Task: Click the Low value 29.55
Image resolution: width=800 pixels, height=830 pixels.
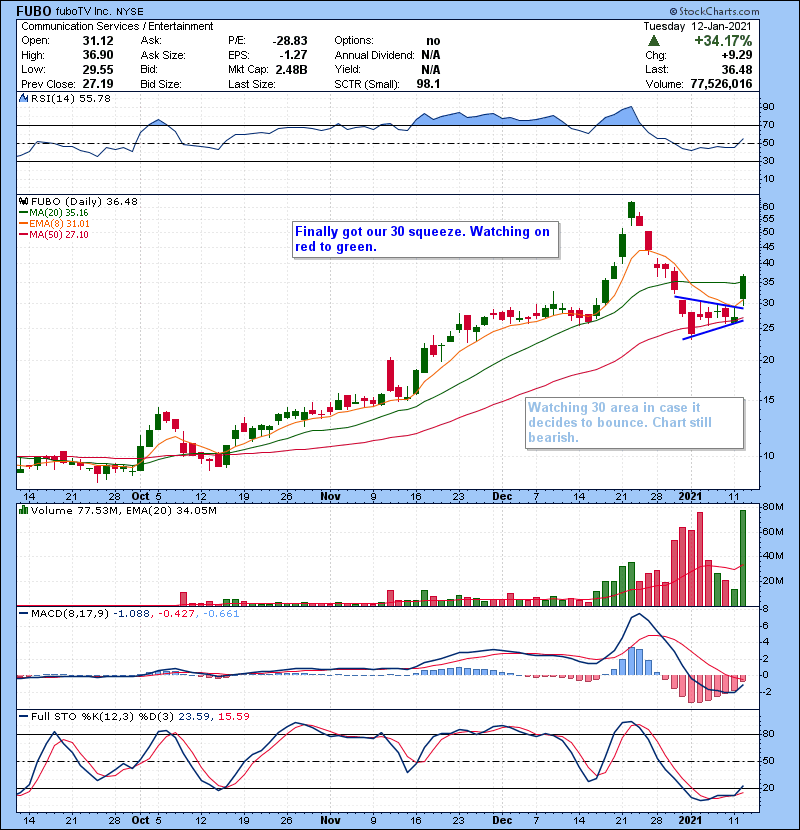Action: pyautogui.click(x=98, y=69)
